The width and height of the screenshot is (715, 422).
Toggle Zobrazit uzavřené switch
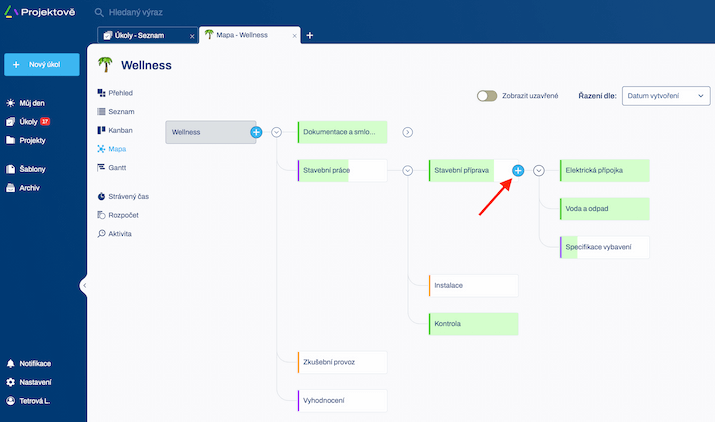(x=487, y=96)
